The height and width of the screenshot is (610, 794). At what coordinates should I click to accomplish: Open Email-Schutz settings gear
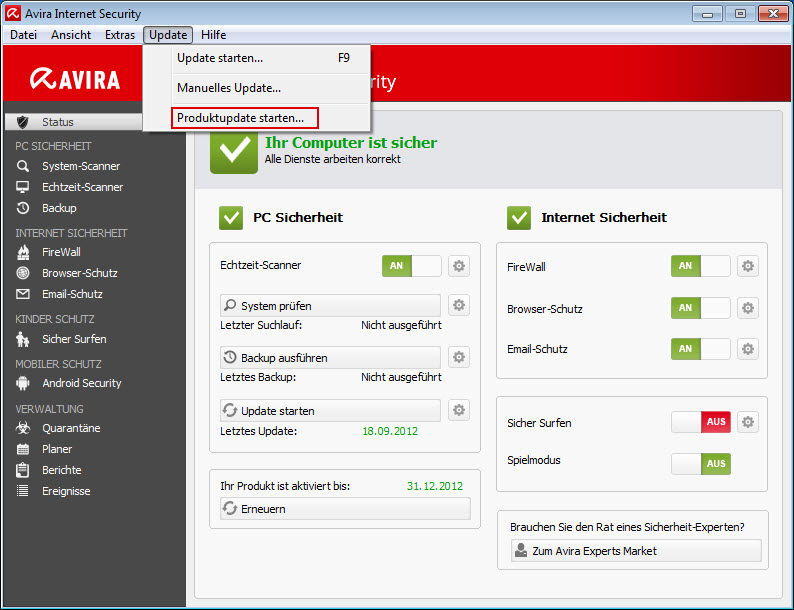click(x=748, y=349)
